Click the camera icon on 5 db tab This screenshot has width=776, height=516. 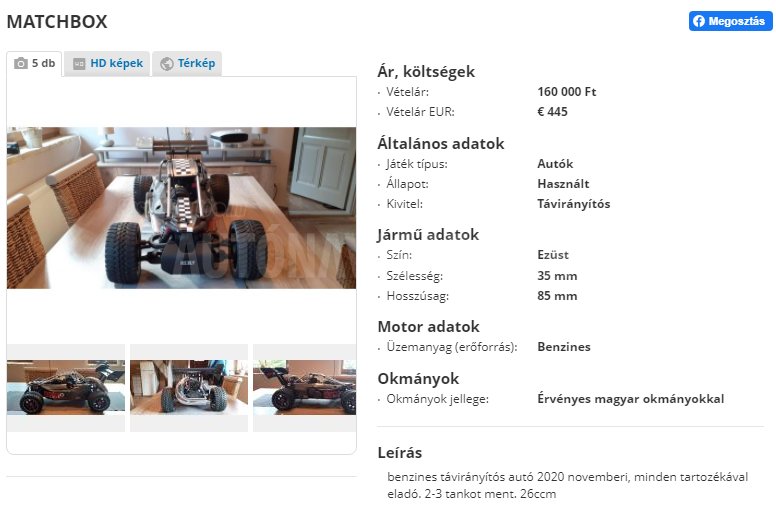21,63
